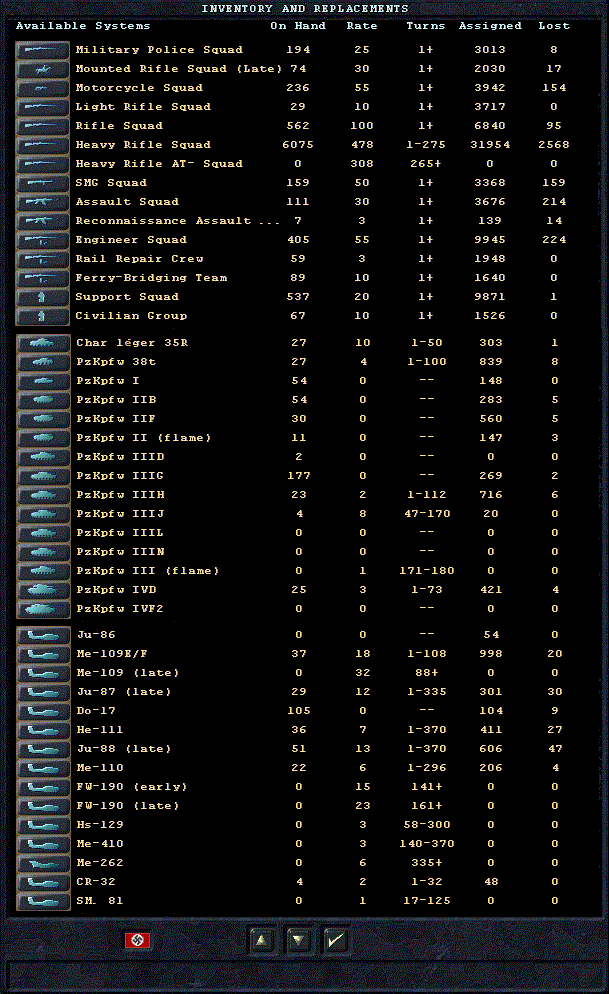Select PzKpfw IIB row name
The height and width of the screenshot is (994, 609).
click(116, 400)
